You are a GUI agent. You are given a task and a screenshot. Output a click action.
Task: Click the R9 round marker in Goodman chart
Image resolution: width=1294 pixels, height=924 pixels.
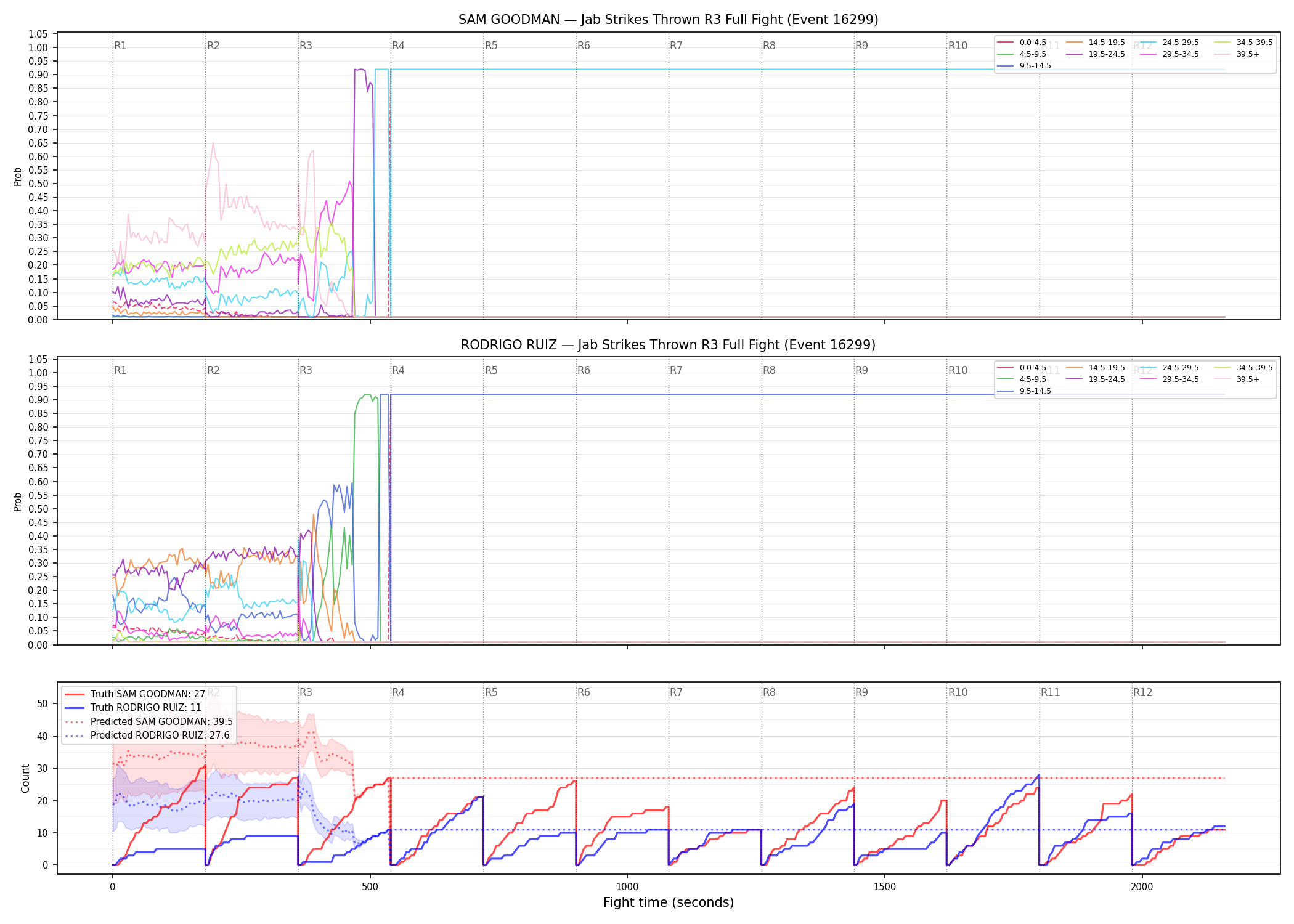click(x=861, y=46)
